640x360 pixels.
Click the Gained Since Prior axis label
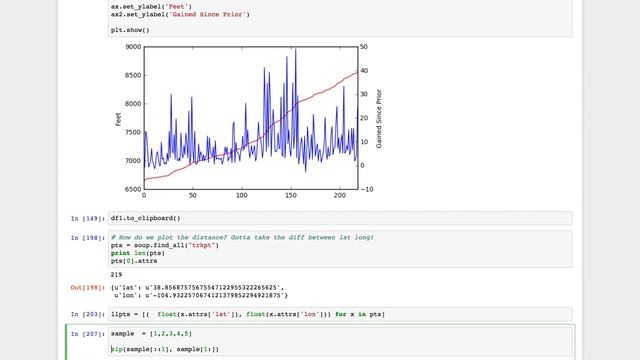379,119
